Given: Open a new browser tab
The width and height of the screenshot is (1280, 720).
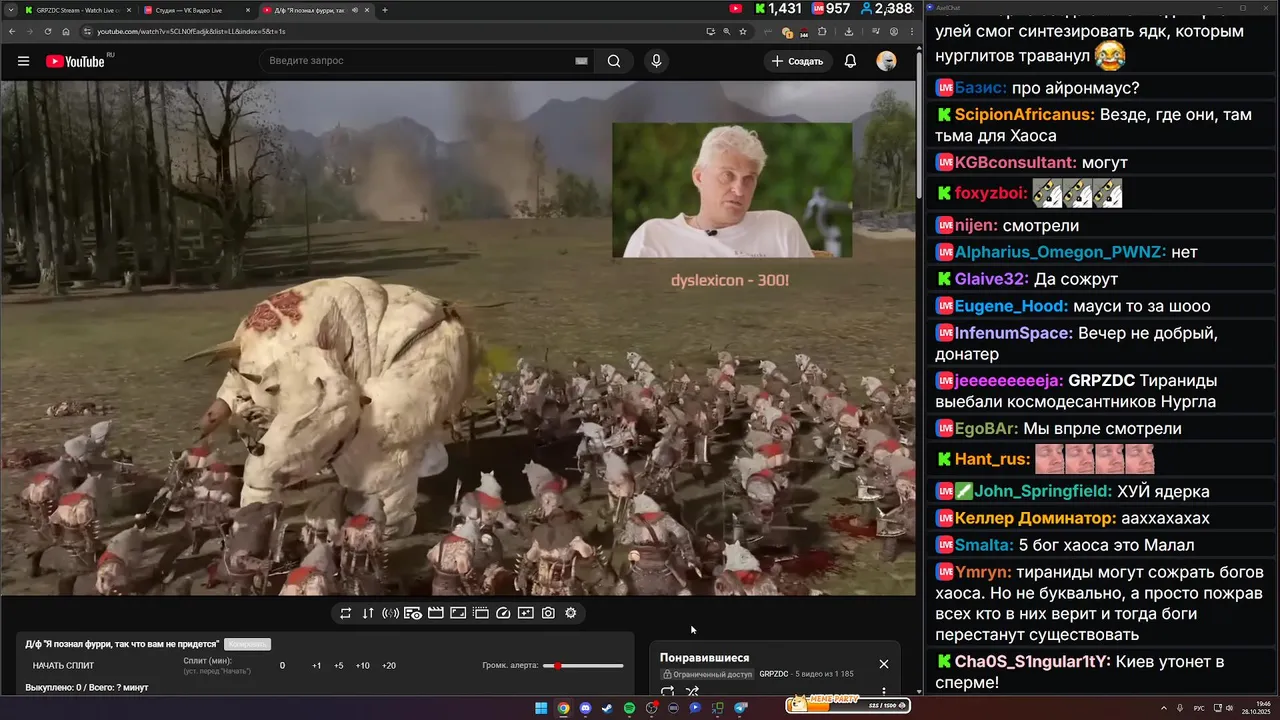Looking at the screenshot, I should click(x=386, y=10).
